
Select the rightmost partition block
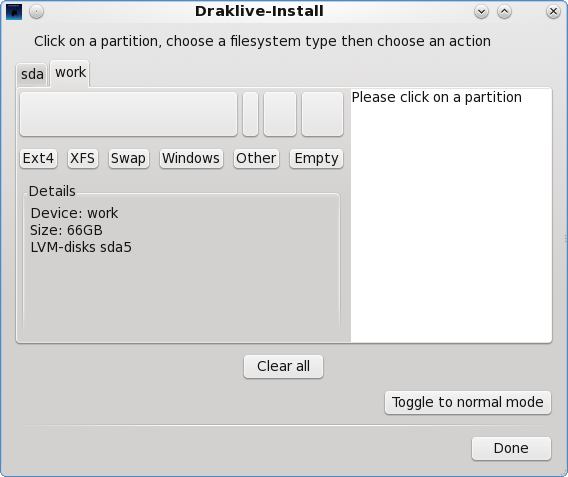pyautogui.click(x=322, y=114)
